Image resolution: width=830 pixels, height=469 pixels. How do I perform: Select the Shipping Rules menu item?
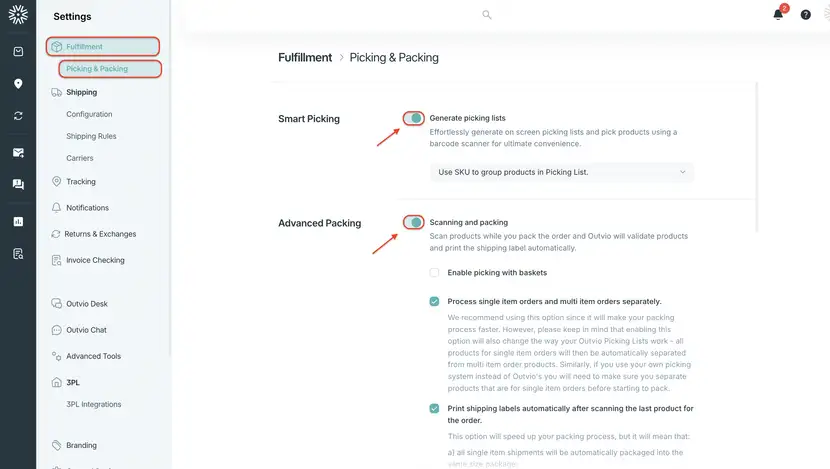pos(91,136)
